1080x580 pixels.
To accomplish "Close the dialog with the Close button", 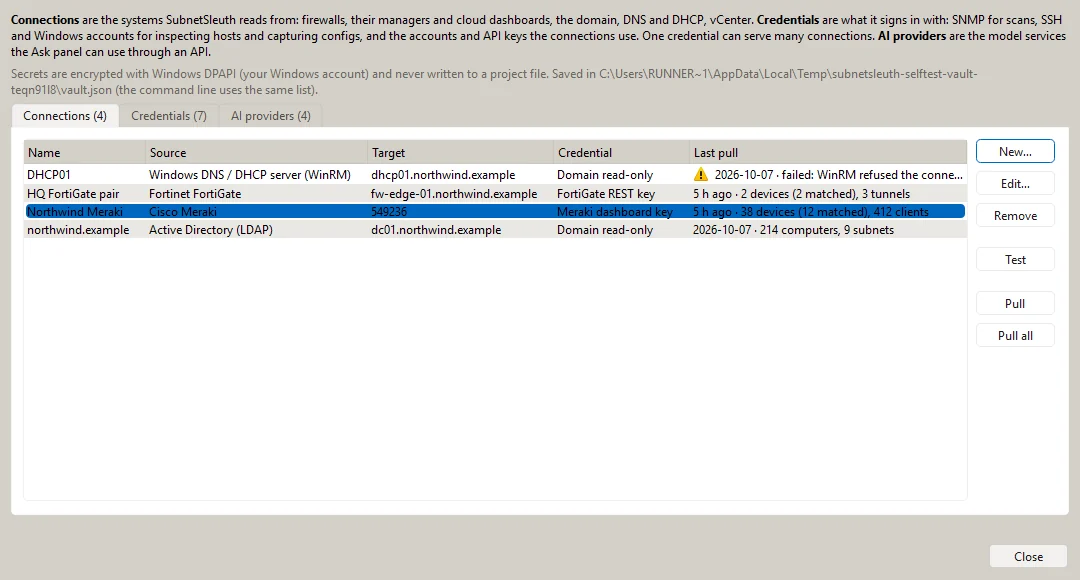I will click(1028, 557).
